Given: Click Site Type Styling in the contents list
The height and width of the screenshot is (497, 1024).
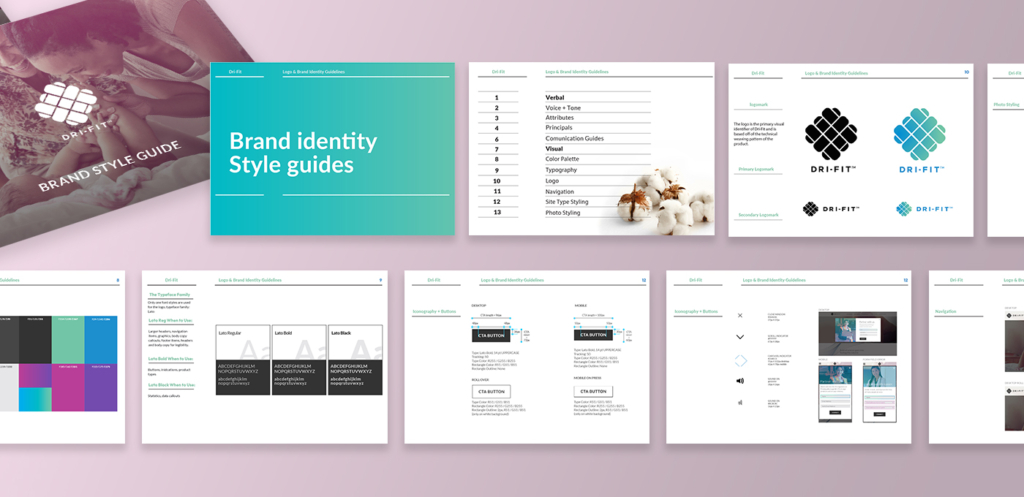Looking at the screenshot, I should click(x=567, y=202).
